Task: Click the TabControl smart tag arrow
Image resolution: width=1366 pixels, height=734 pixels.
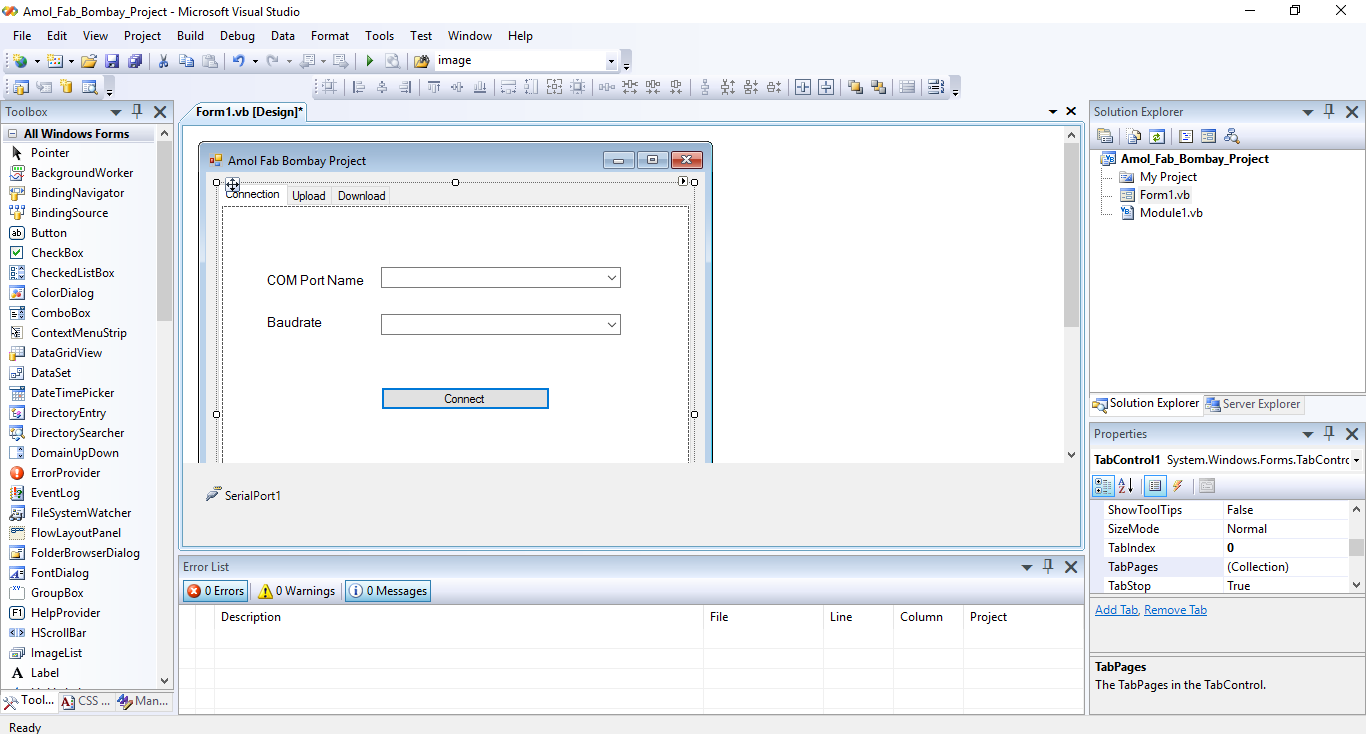Action: tap(683, 182)
